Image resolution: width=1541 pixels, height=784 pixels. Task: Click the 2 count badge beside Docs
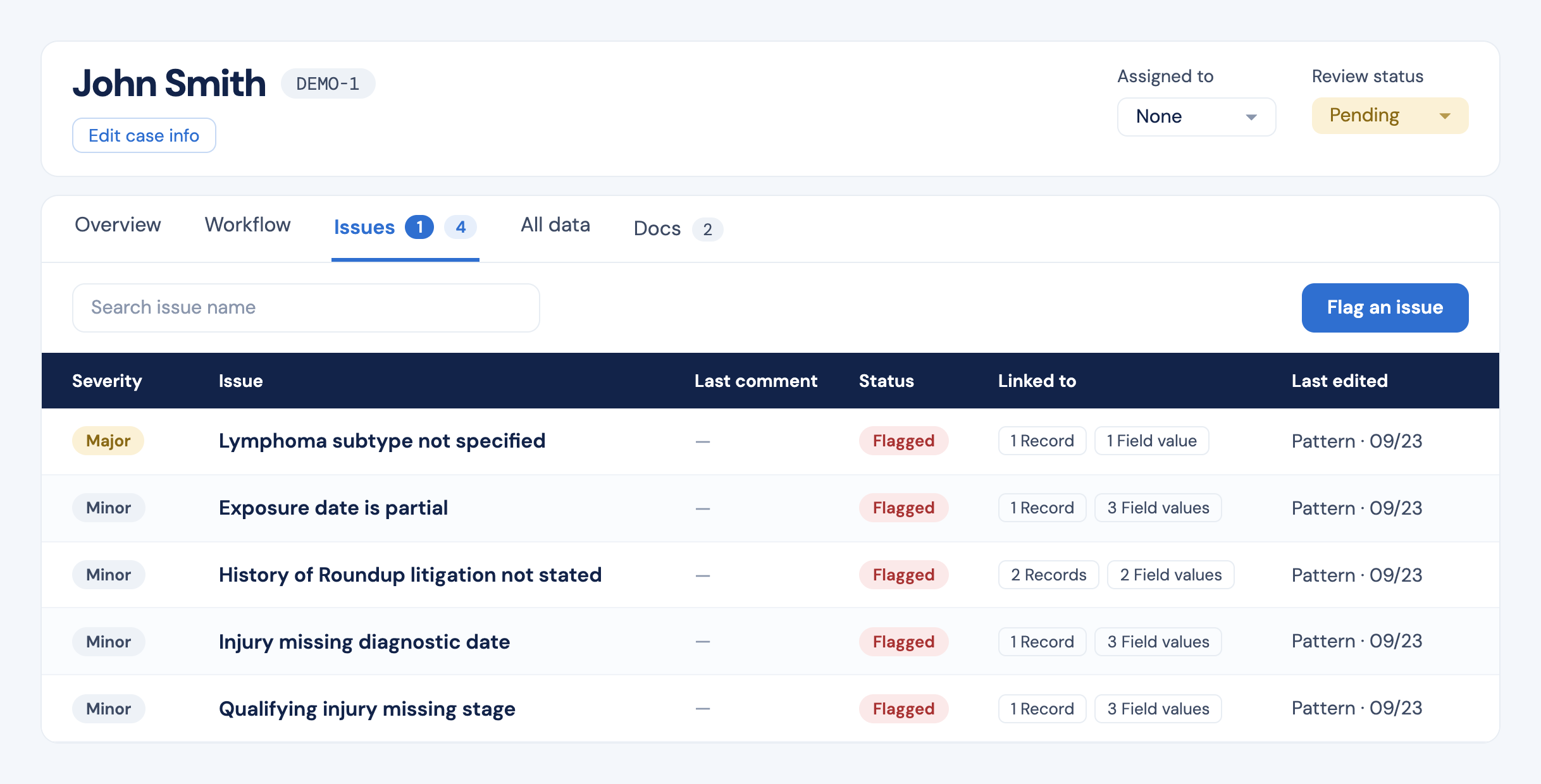pos(707,229)
